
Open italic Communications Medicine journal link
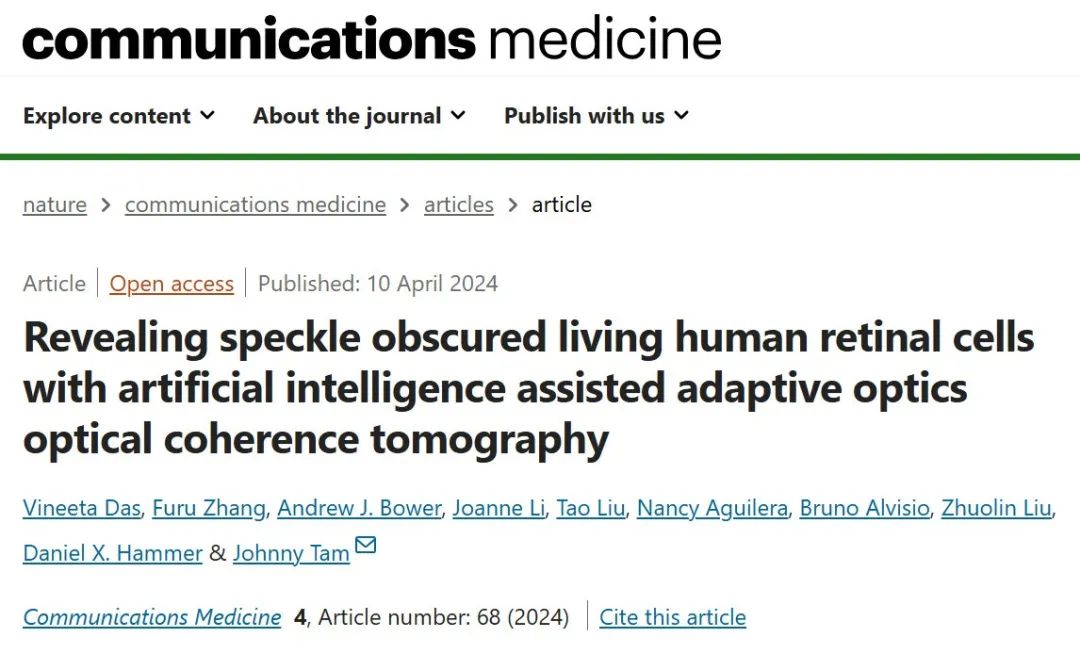(152, 617)
